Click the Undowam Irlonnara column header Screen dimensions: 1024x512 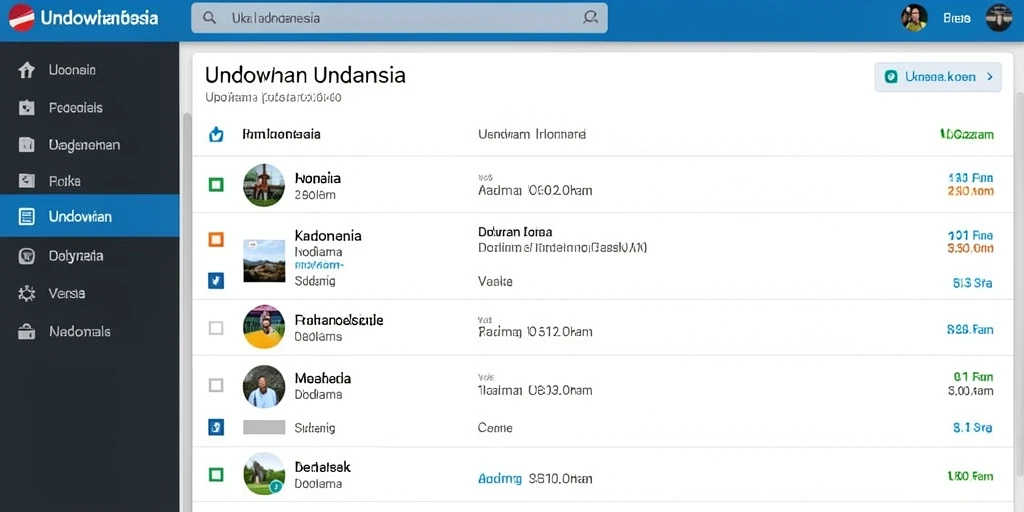tap(532, 135)
